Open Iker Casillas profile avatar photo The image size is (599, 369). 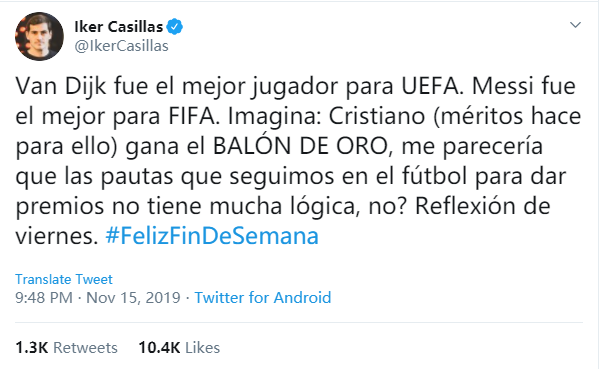39,36
